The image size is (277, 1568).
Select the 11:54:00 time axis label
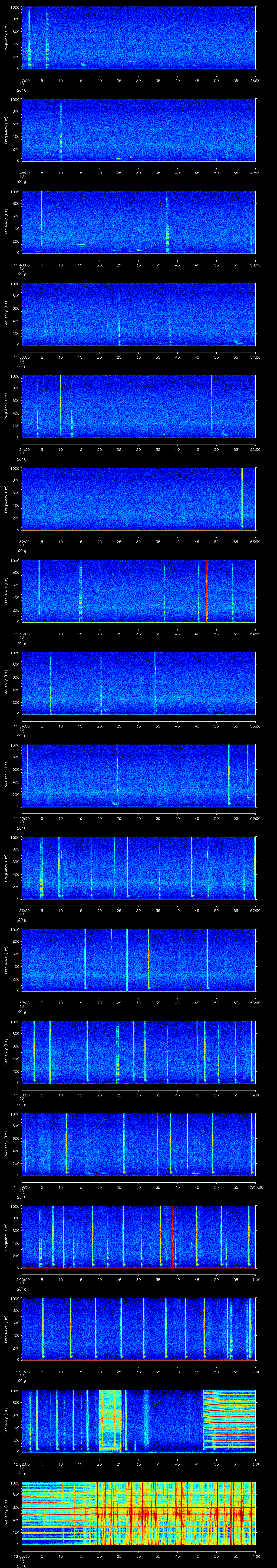[x=21, y=726]
